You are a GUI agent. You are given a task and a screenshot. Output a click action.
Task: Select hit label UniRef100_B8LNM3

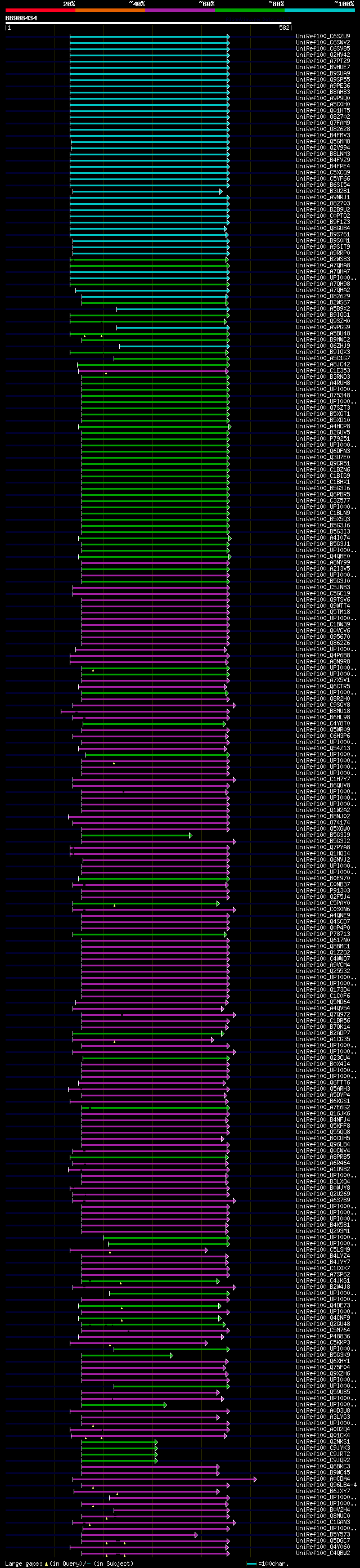323,154
